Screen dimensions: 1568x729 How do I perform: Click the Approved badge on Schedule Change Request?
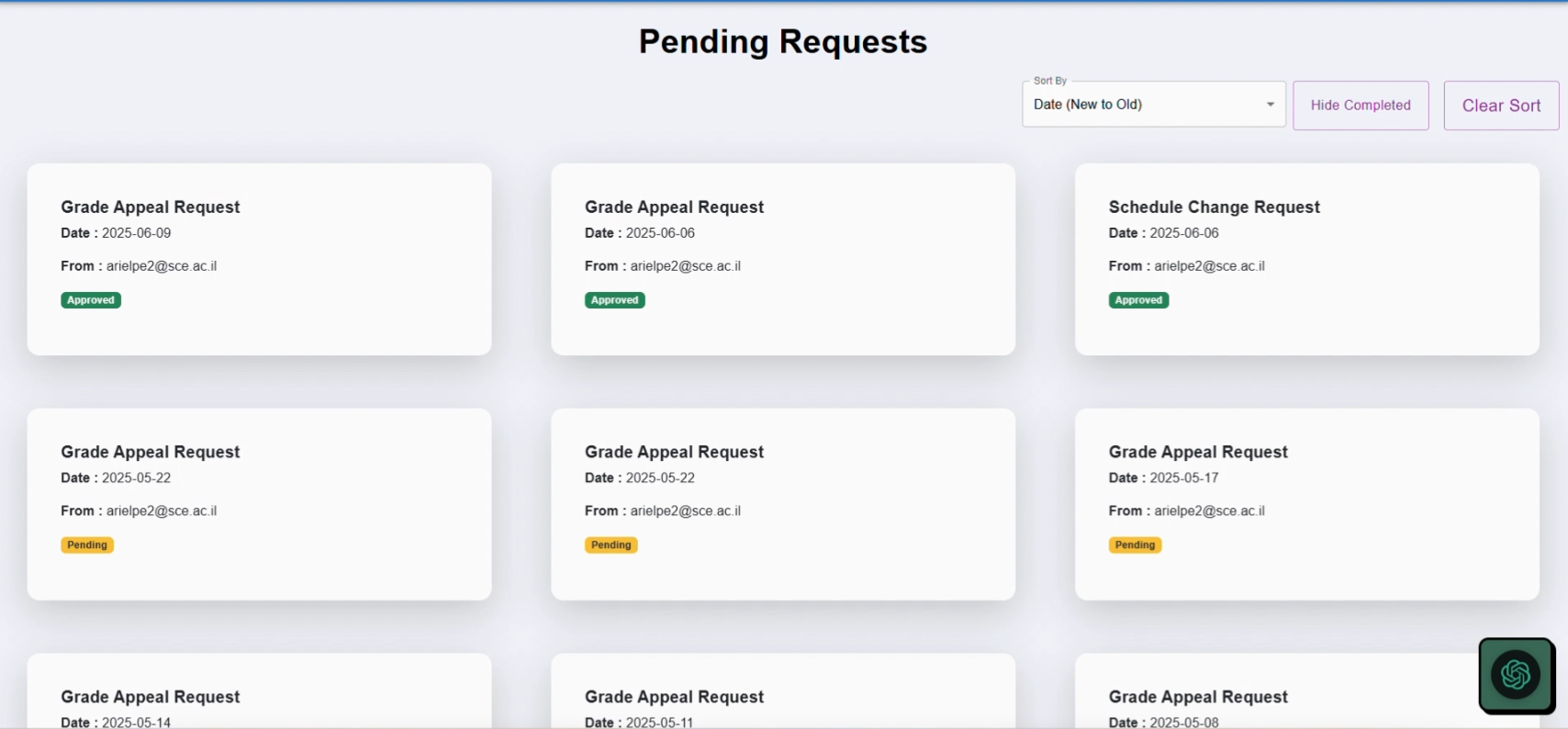click(x=1137, y=300)
